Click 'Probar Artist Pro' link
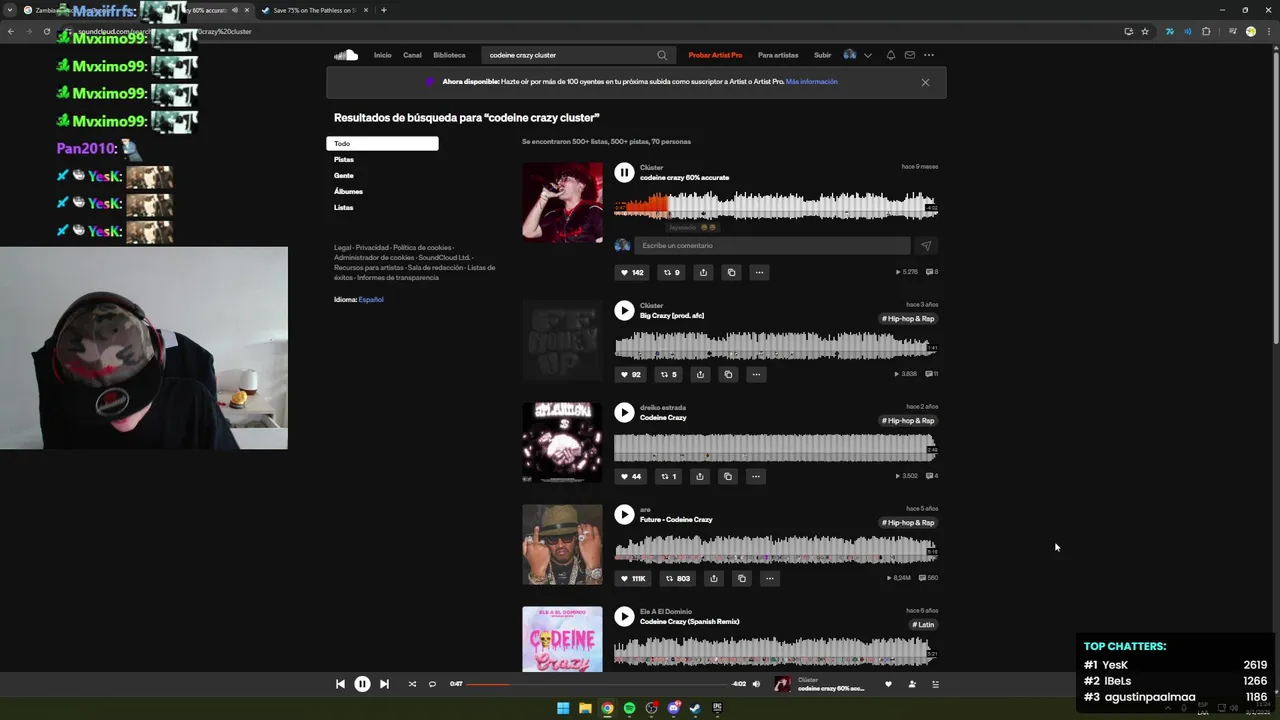The height and width of the screenshot is (720, 1280). (715, 55)
